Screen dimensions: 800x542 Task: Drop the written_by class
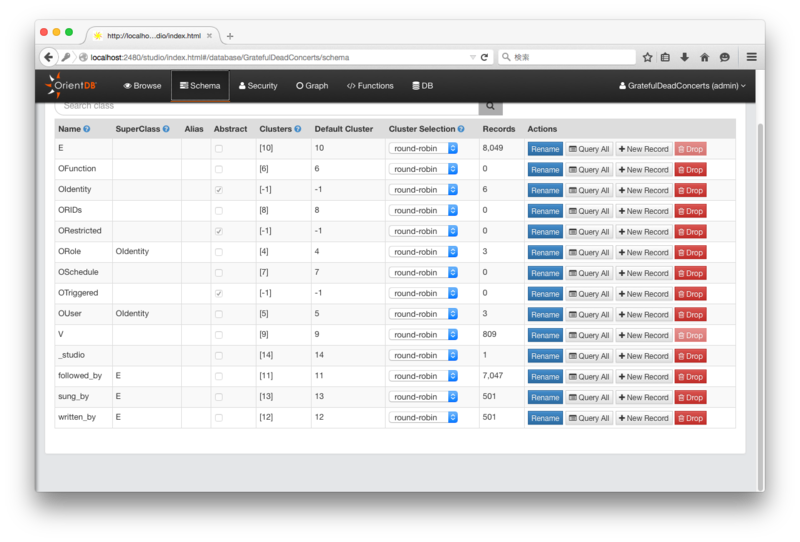[690, 418]
